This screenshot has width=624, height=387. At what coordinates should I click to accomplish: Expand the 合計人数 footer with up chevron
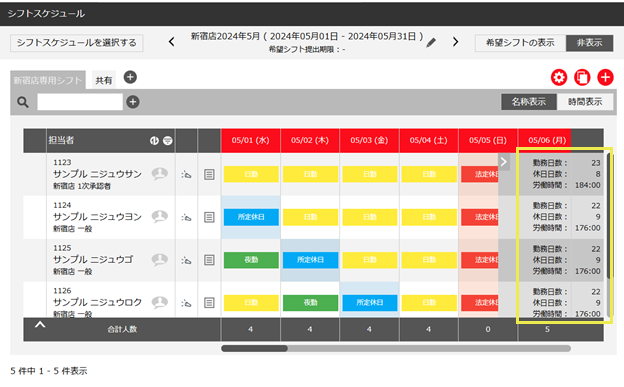click(40, 325)
